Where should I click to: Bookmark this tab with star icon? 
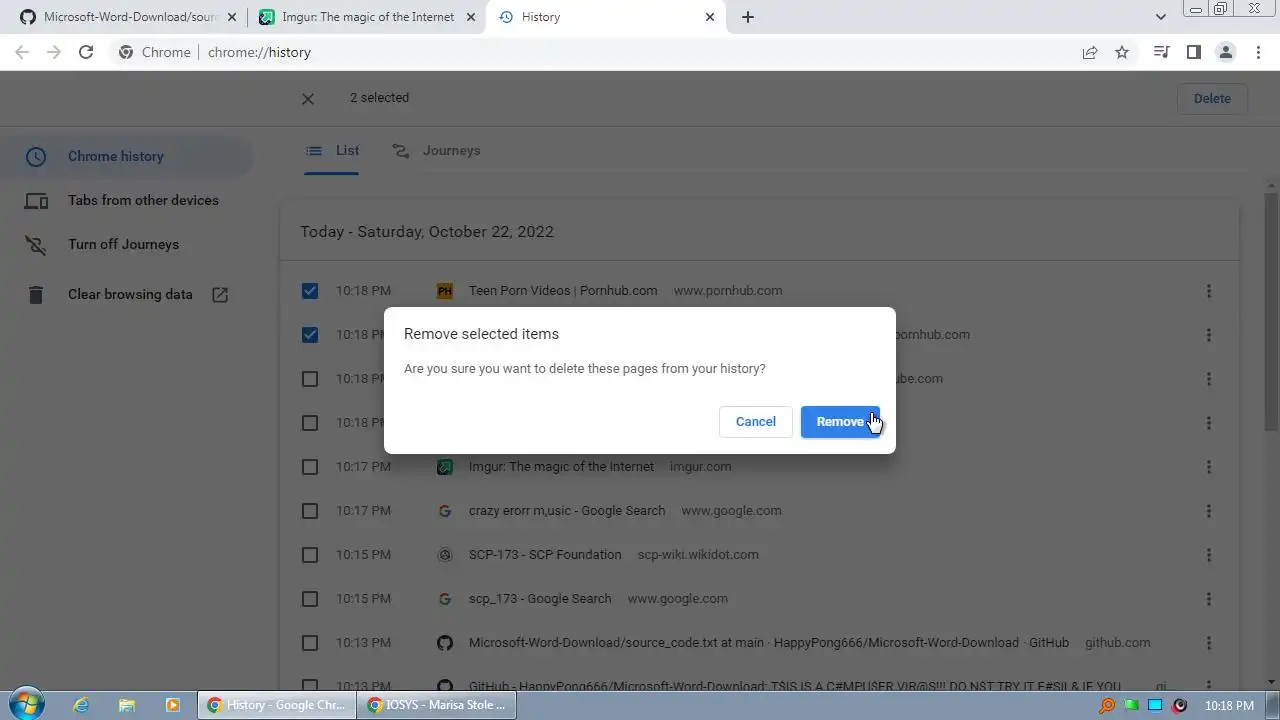[x=1122, y=52]
